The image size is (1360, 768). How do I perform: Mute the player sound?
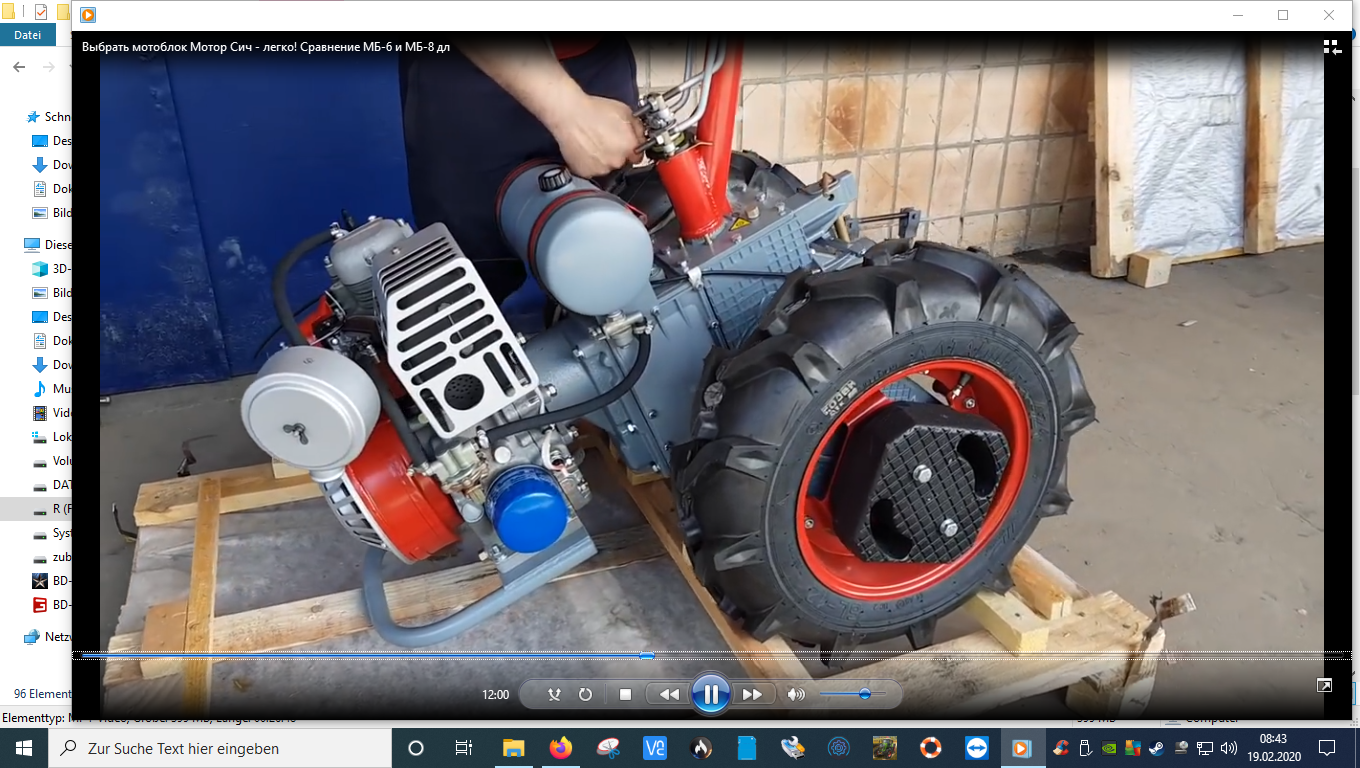pos(796,694)
